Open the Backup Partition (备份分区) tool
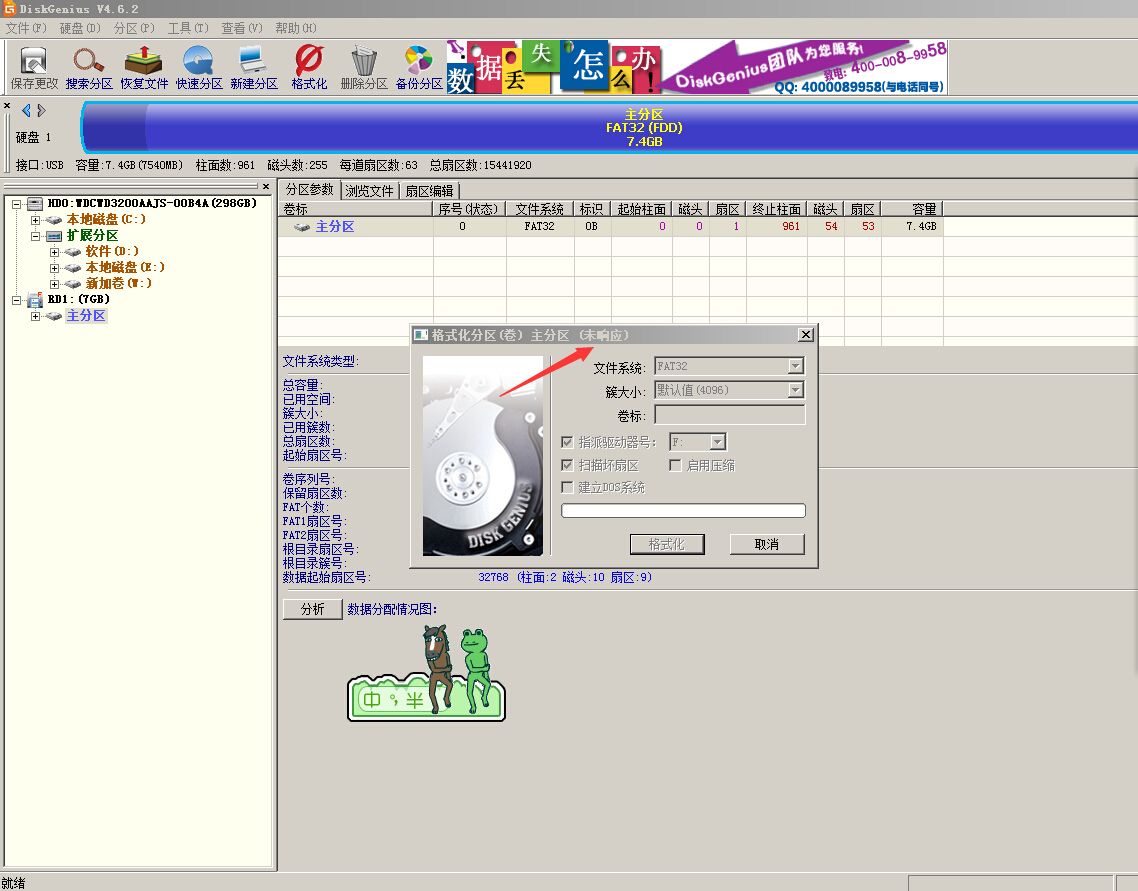1138x891 pixels. tap(419, 68)
